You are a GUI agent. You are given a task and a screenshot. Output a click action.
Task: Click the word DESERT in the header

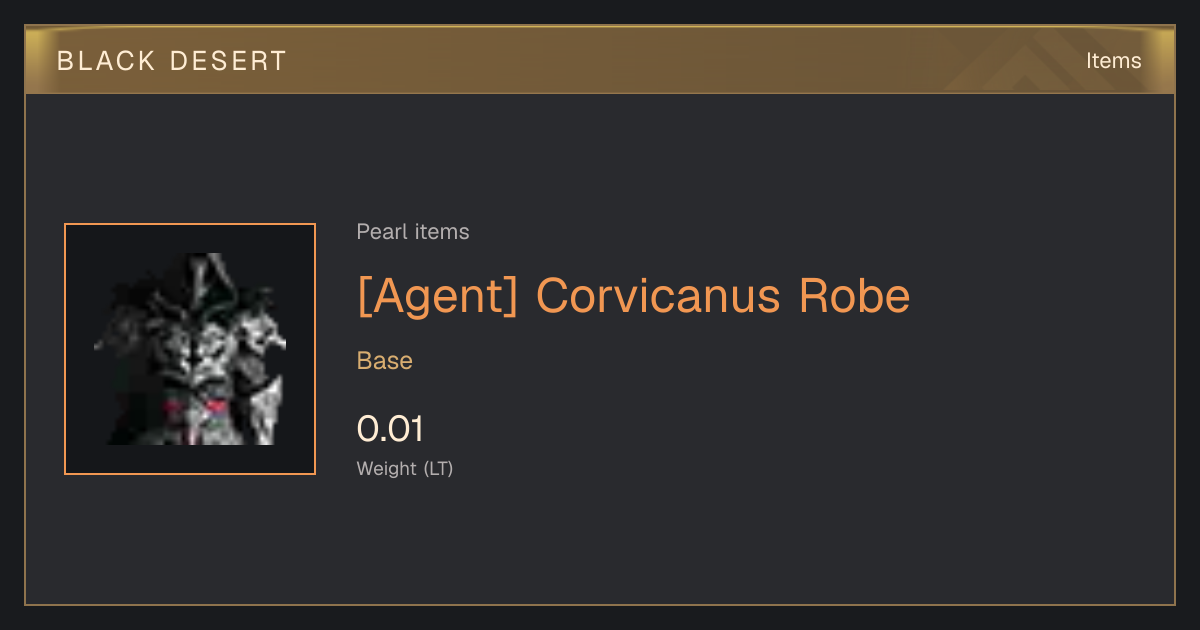[x=229, y=61]
